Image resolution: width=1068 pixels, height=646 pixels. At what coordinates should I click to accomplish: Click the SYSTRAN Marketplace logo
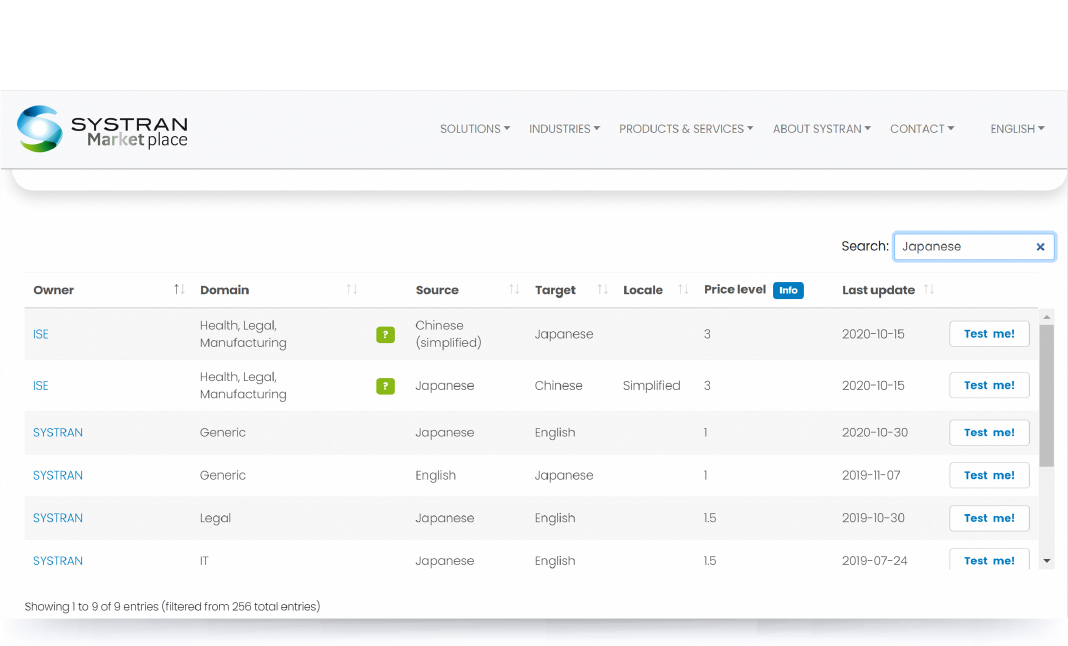(x=102, y=129)
